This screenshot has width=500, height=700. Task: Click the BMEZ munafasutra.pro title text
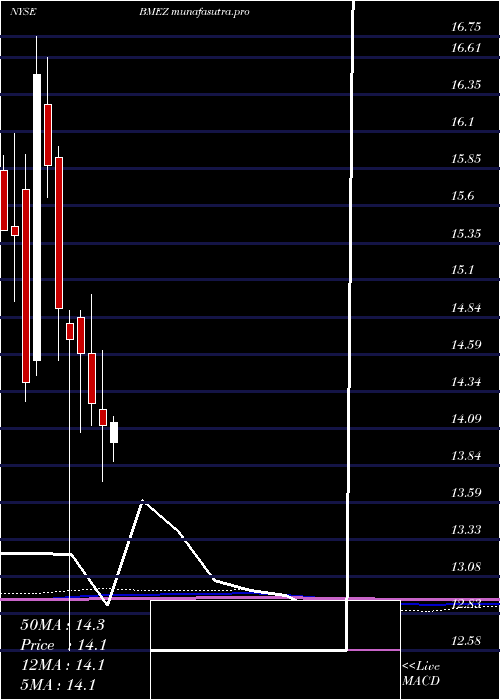pyautogui.click(x=194, y=12)
